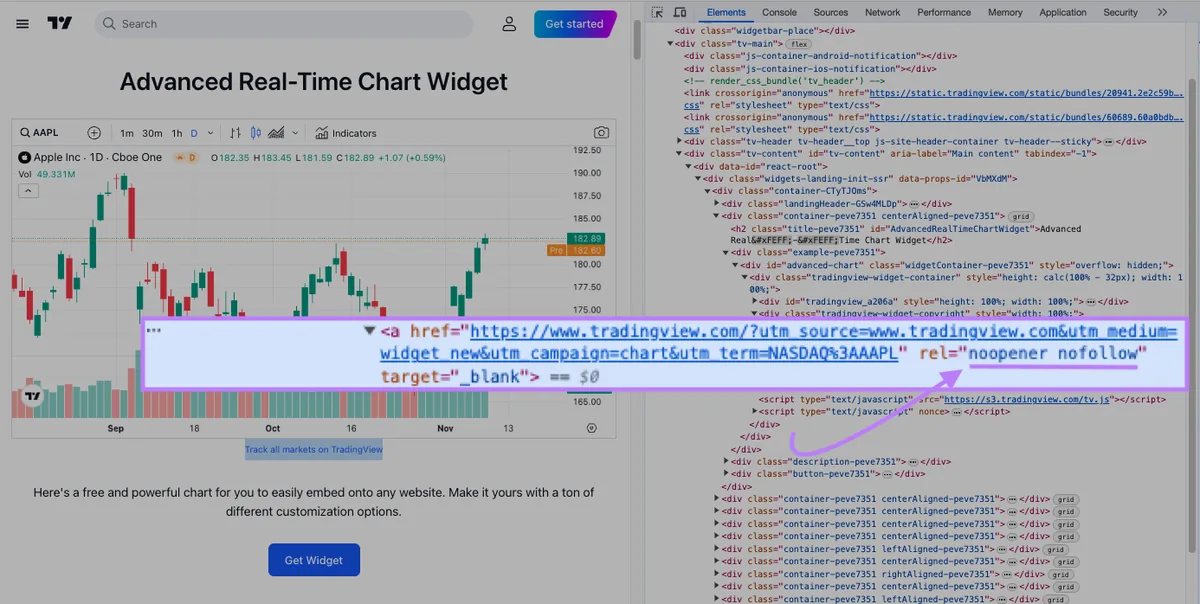Expand the rightAligned-peve7351 container node
1200x604 pixels.
[716, 574]
